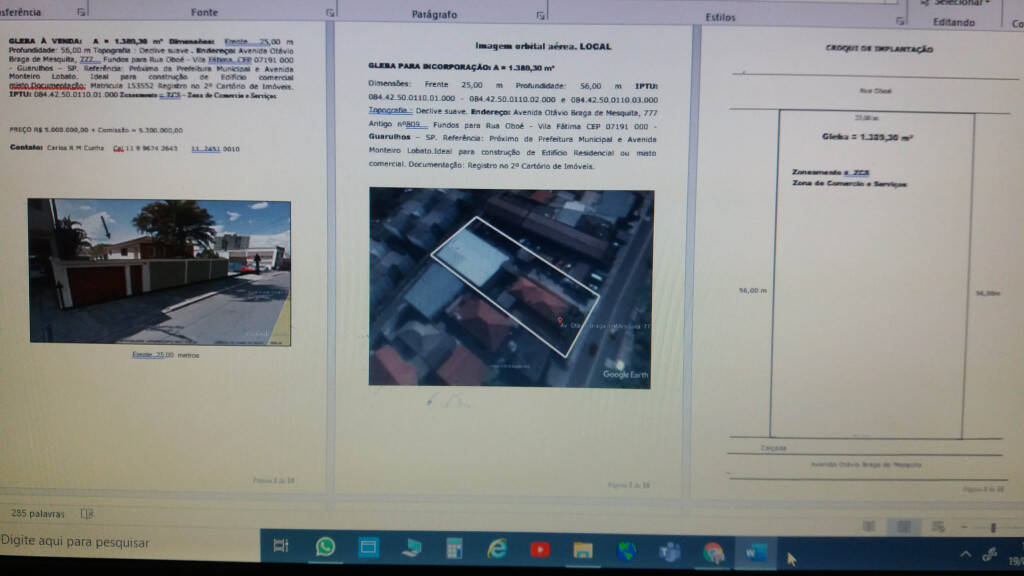The image size is (1024, 576).
Task: Click the proofing check icon in status bar
Action: (x=87, y=514)
